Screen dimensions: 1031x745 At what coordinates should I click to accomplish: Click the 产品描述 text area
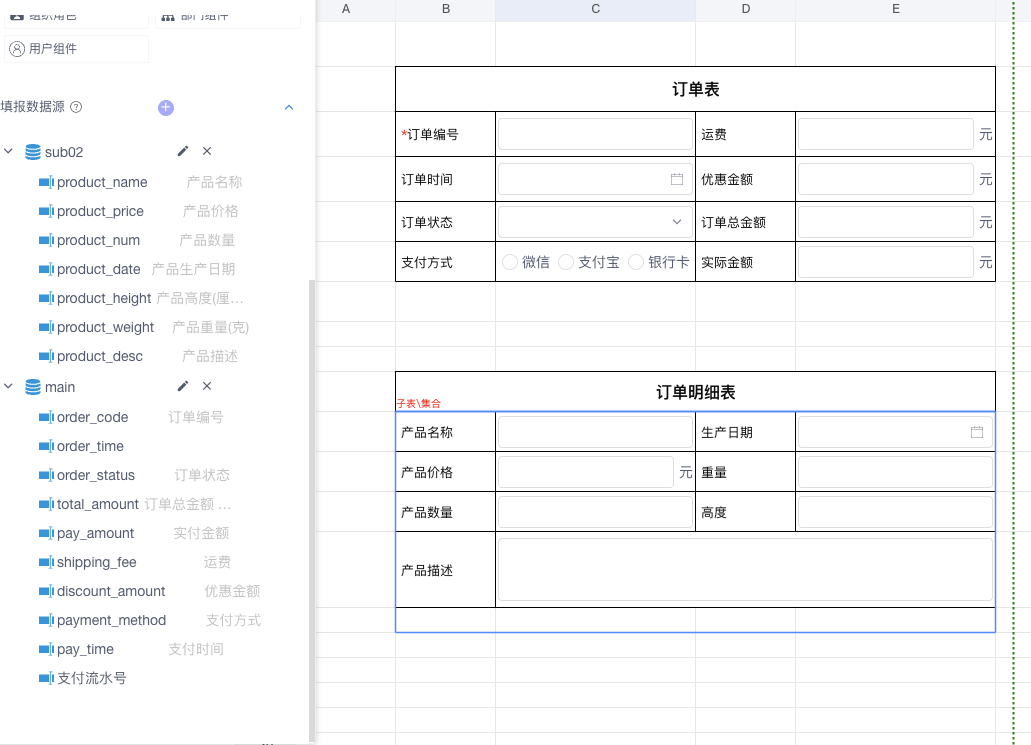coord(745,570)
